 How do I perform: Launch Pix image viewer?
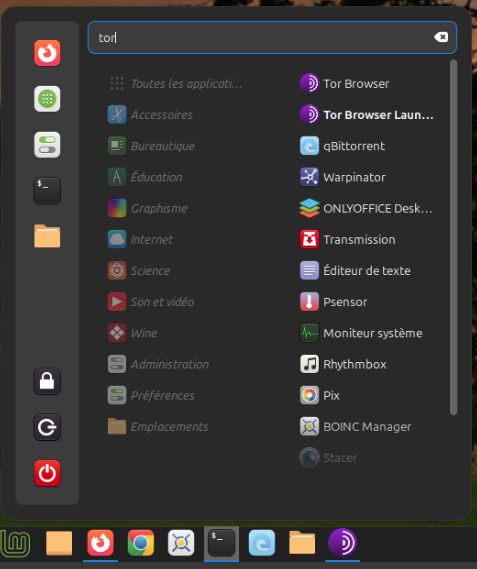point(320,396)
